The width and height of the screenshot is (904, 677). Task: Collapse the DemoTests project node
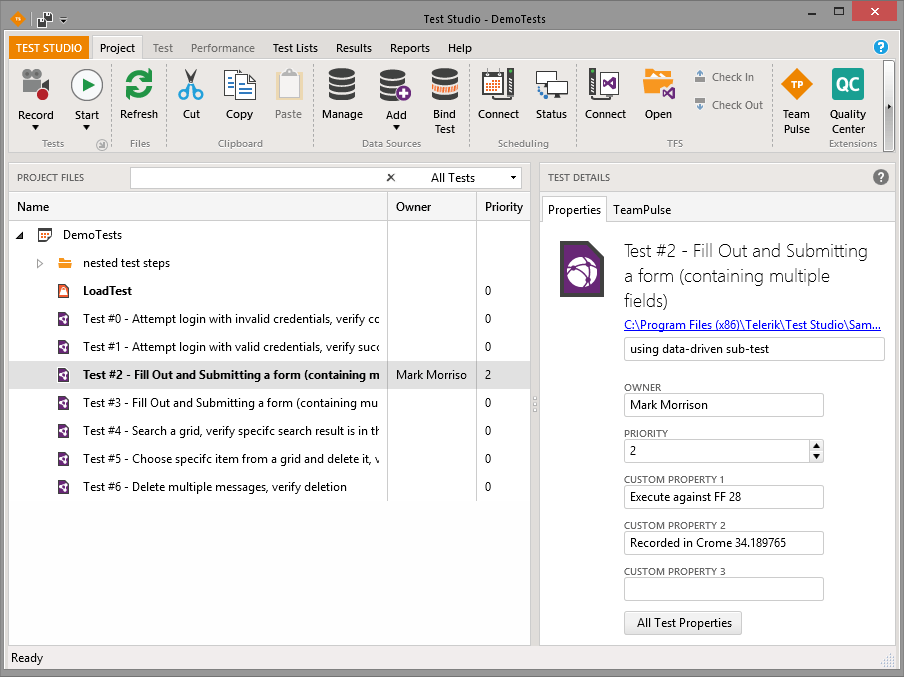coord(20,235)
